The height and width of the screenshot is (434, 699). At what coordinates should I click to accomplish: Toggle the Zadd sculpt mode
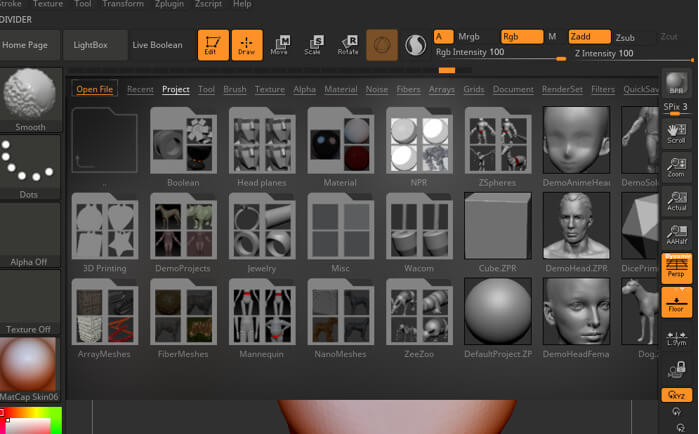click(588, 37)
